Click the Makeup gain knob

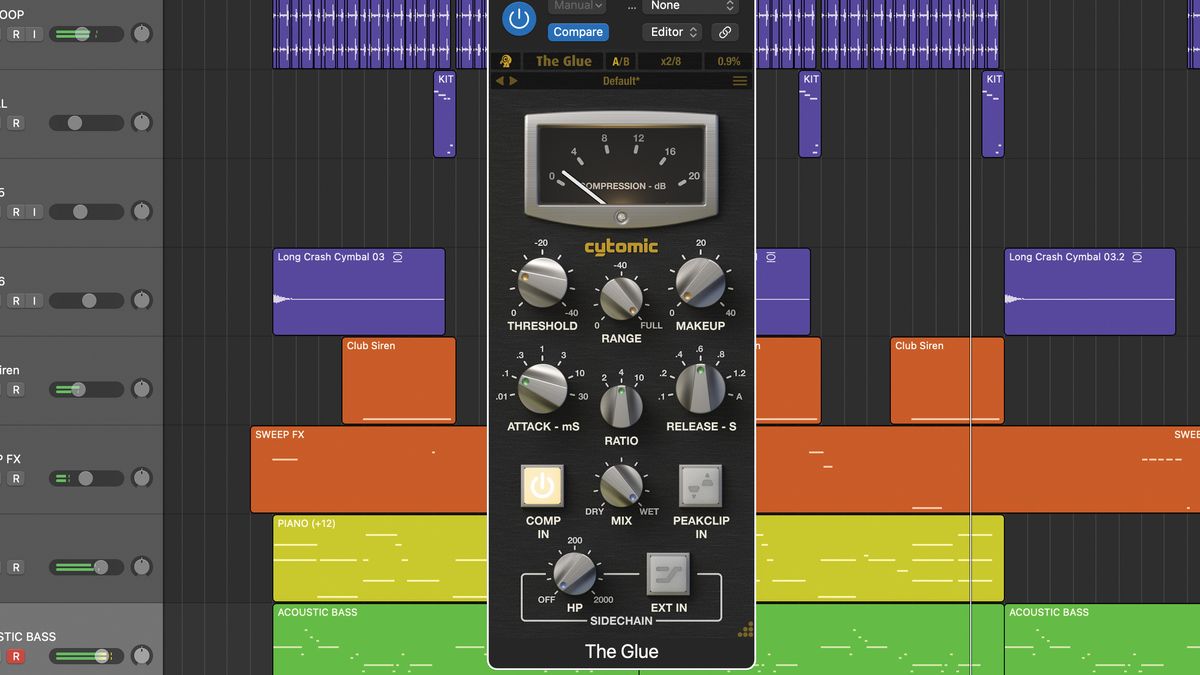click(x=700, y=282)
